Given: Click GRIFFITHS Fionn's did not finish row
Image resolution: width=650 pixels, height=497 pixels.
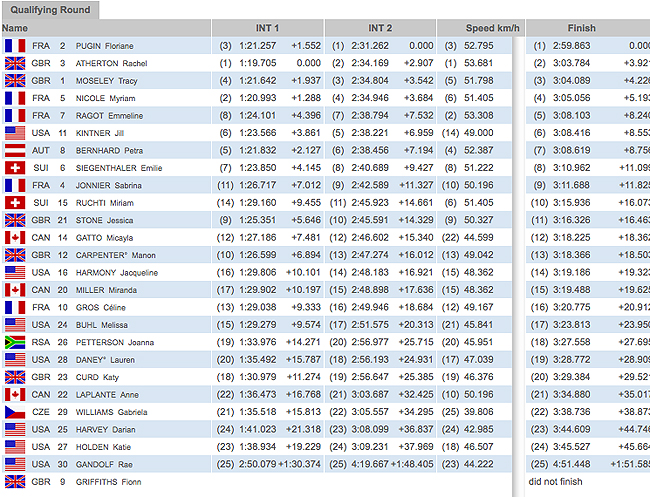Looking at the screenshot, I should [x=558, y=481].
